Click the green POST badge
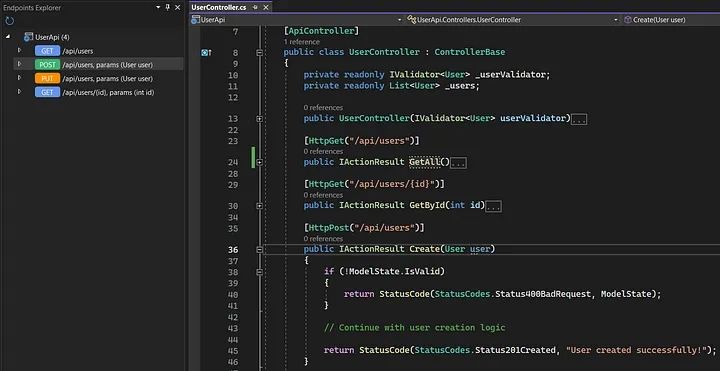The width and height of the screenshot is (720, 371). point(47,65)
